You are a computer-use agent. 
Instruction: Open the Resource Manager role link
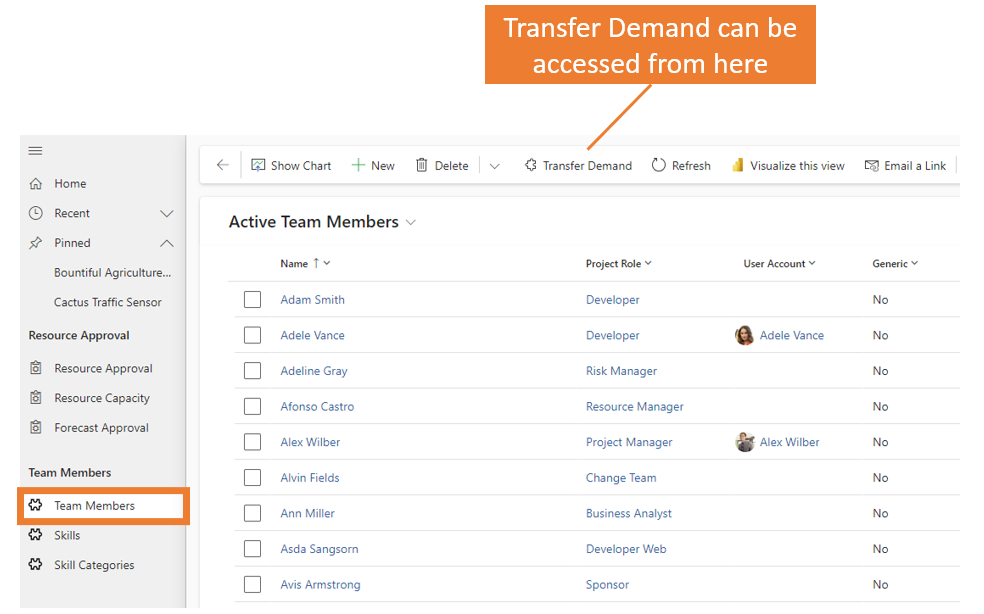634,407
